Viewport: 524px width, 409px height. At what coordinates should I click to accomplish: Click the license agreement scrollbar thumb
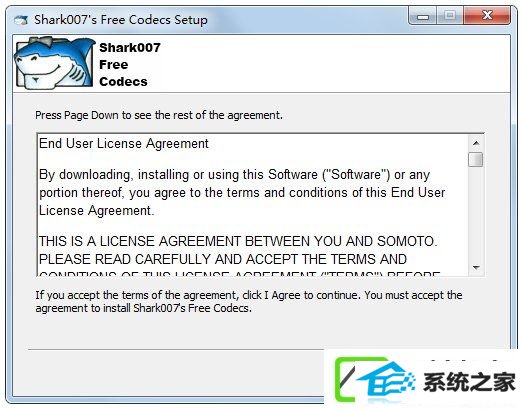(476, 159)
